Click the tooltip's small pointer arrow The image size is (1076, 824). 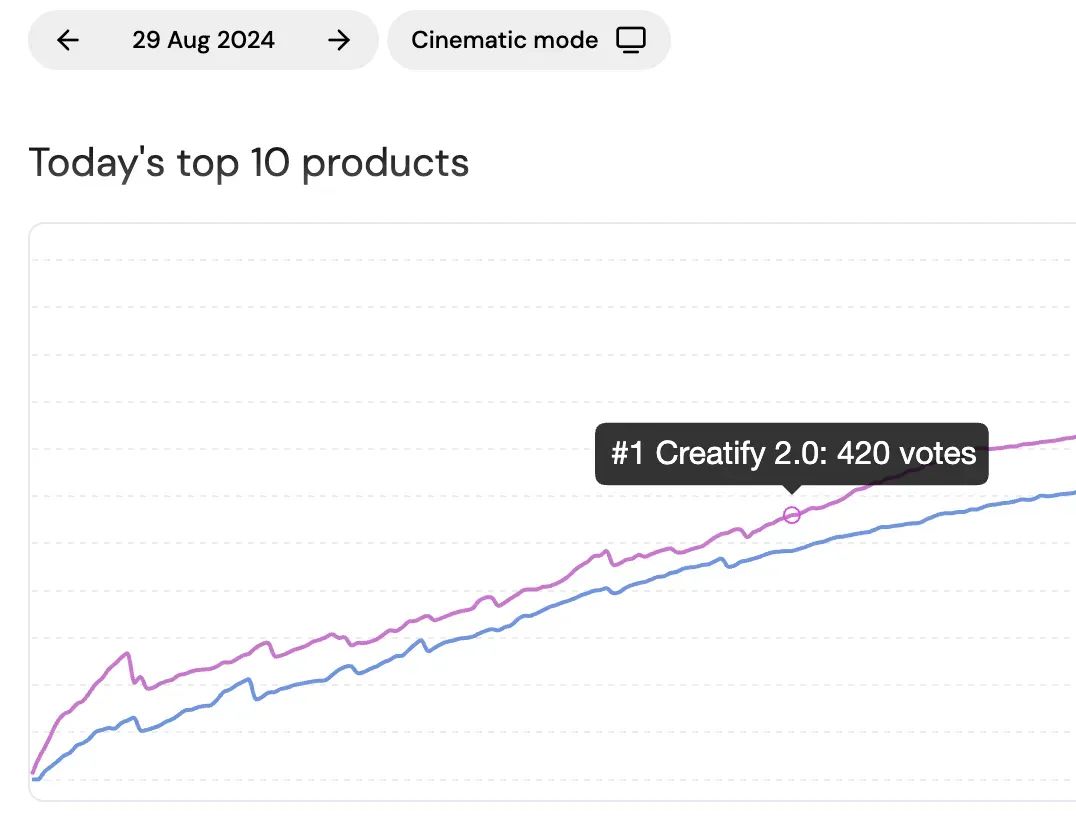pos(792,489)
